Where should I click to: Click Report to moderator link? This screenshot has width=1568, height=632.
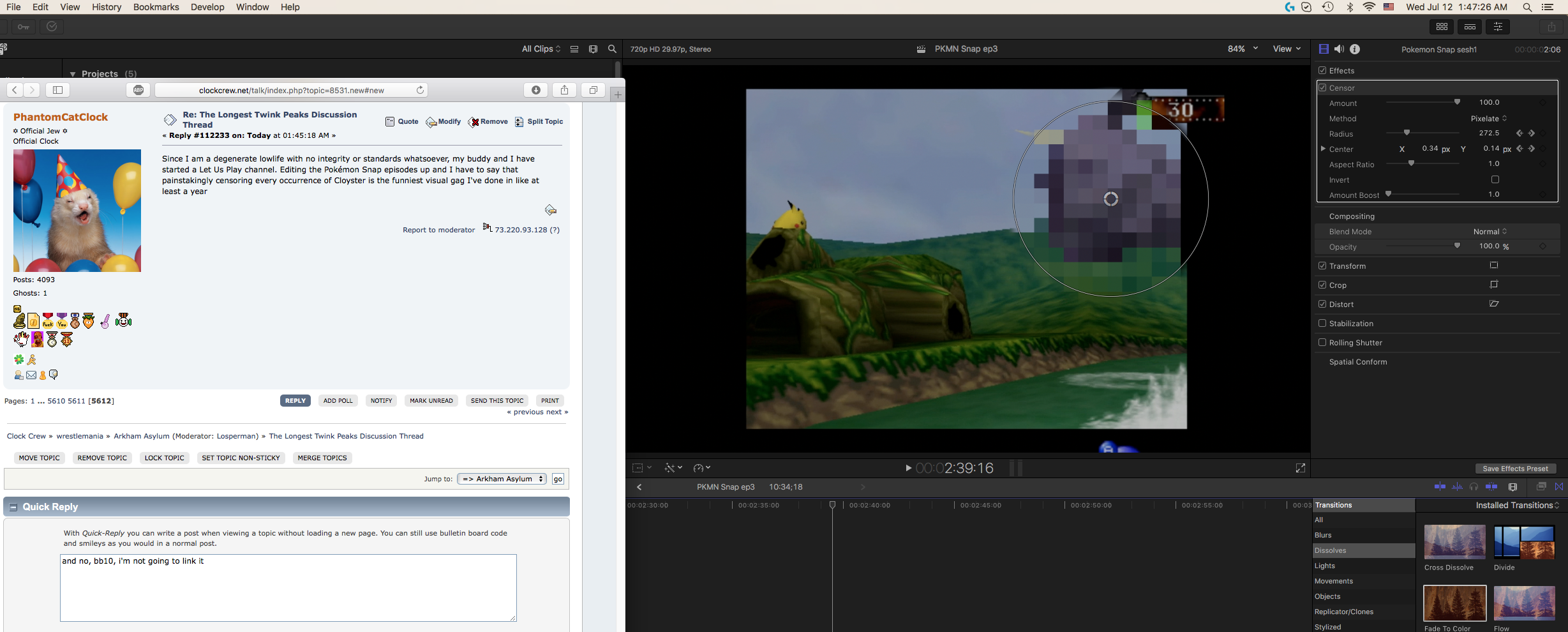click(x=439, y=230)
